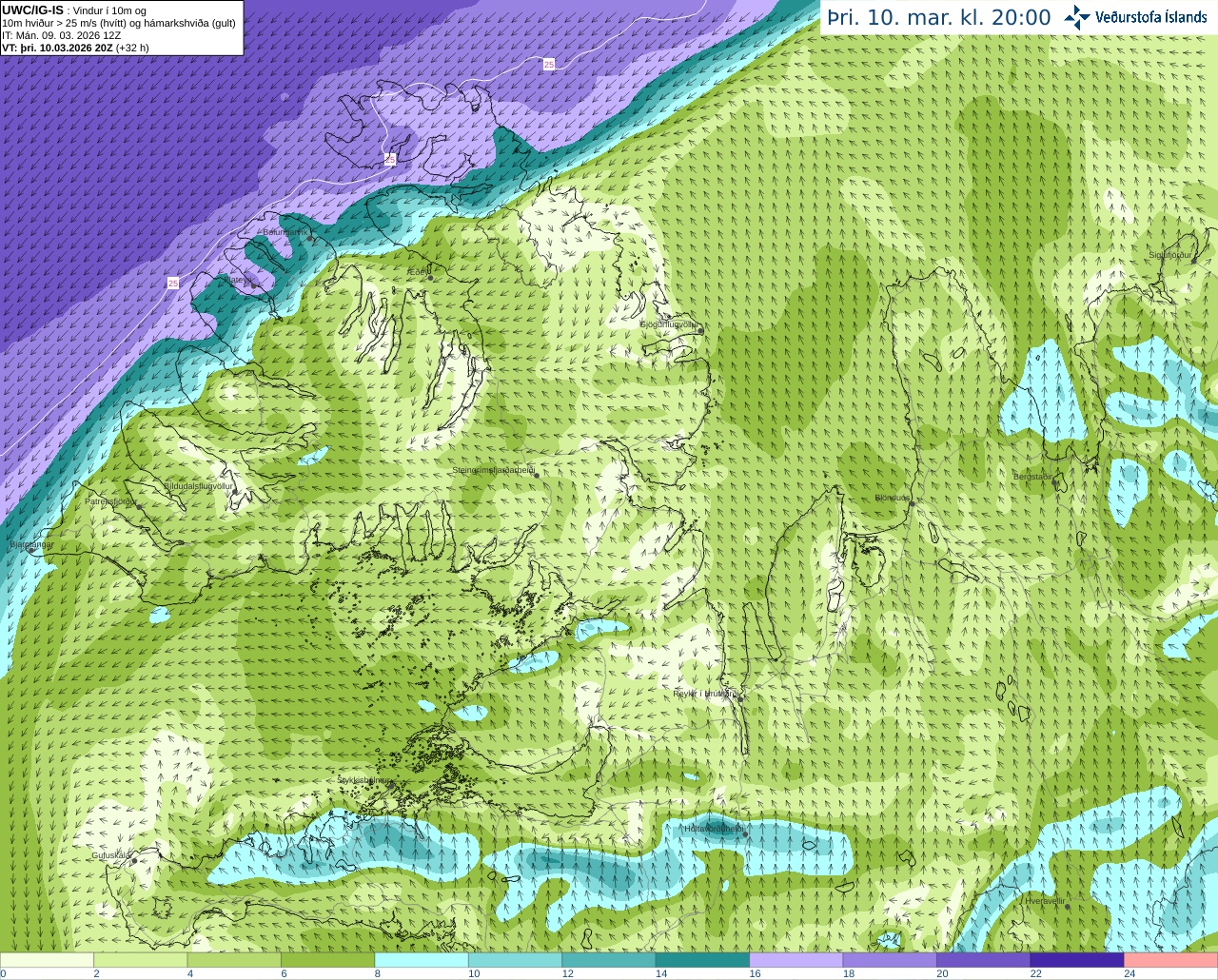Click the legend tick label '16'
This screenshot has width=1218, height=980.
[755, 973]
